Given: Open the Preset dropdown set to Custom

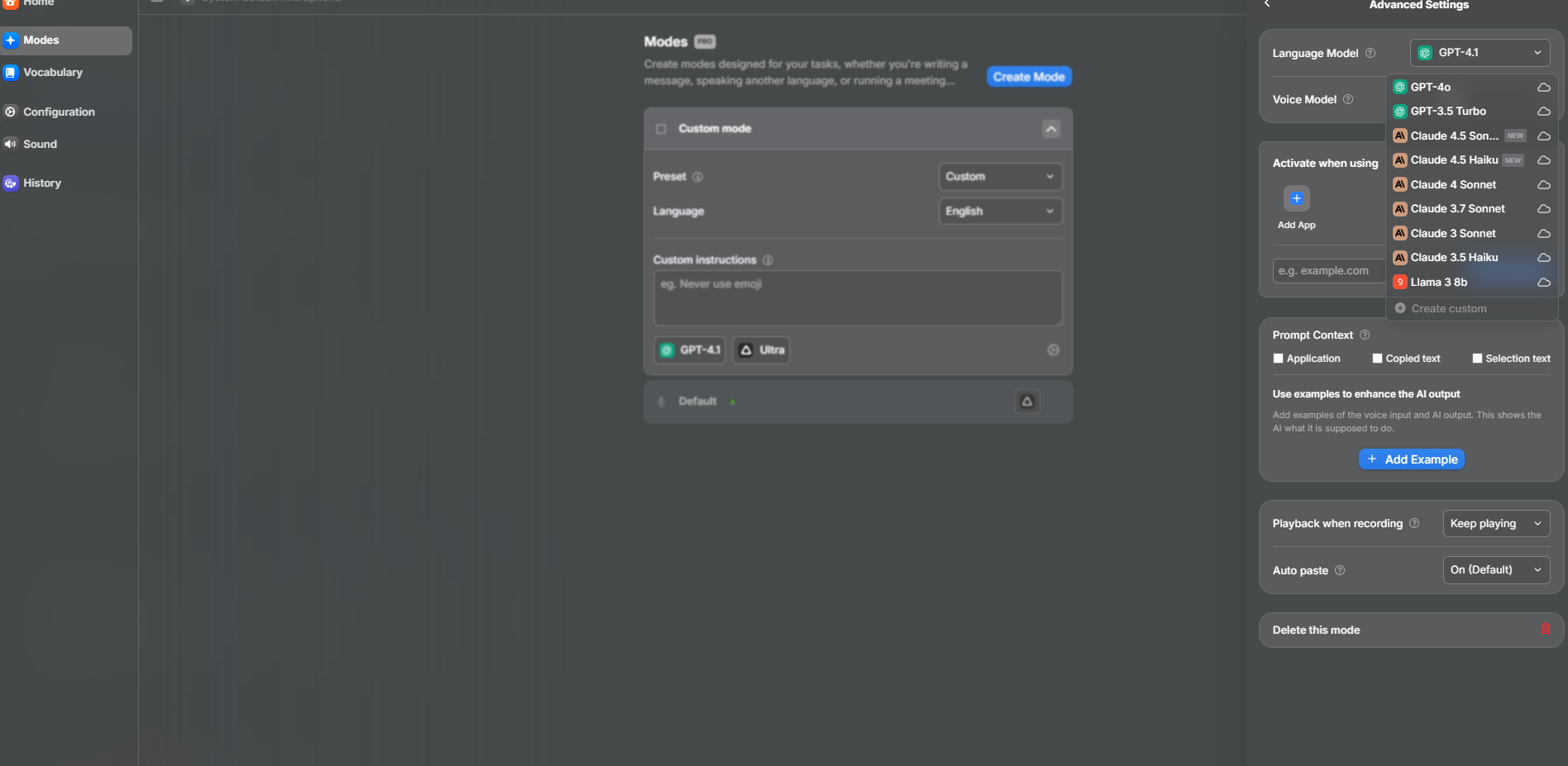Looking at the screenshot, I should tap(1000, 177).
